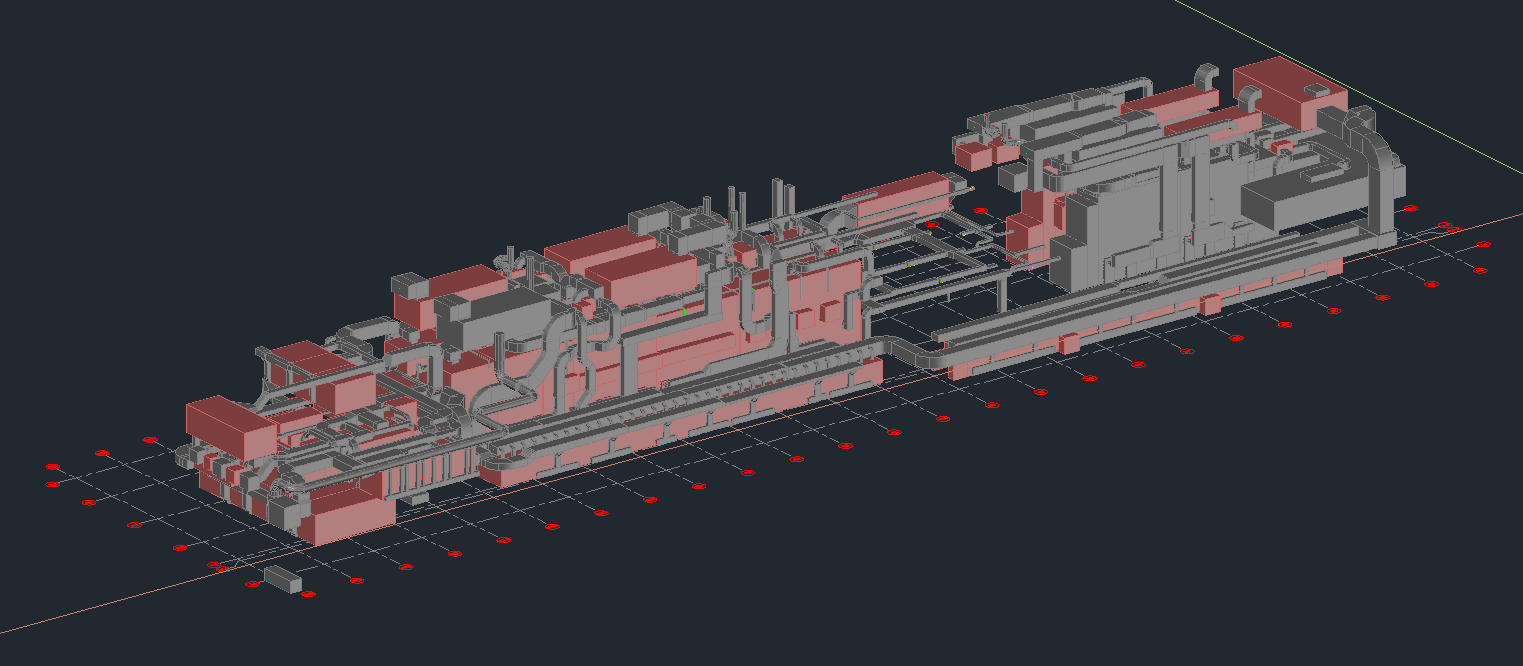The image size is (1523, 666).
Task: Click the rightmost red grid marker circle
Action: (x=1483, y=244)
